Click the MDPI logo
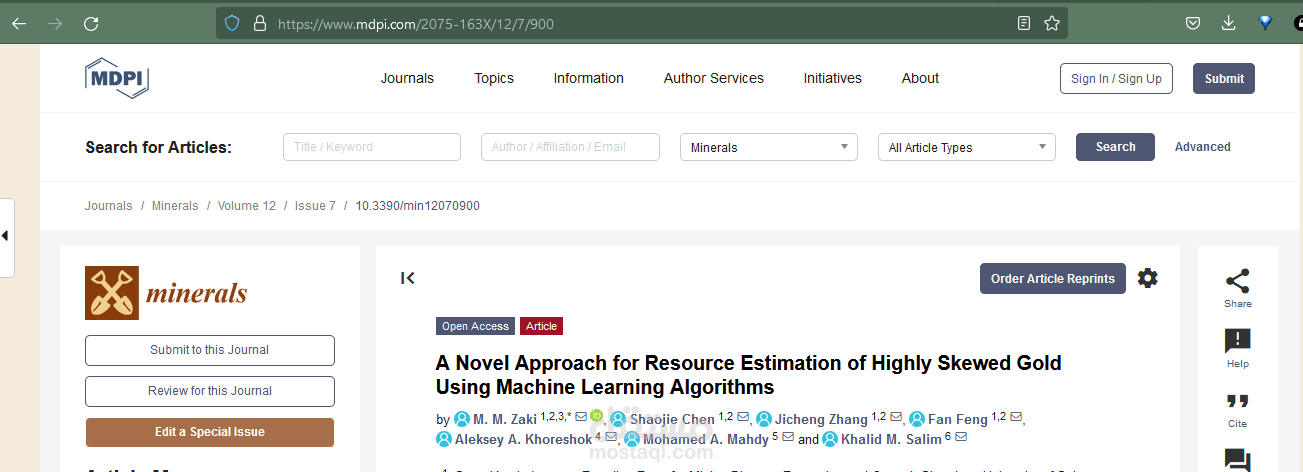This screenshot has height=472, width=1303. point(117,77)
